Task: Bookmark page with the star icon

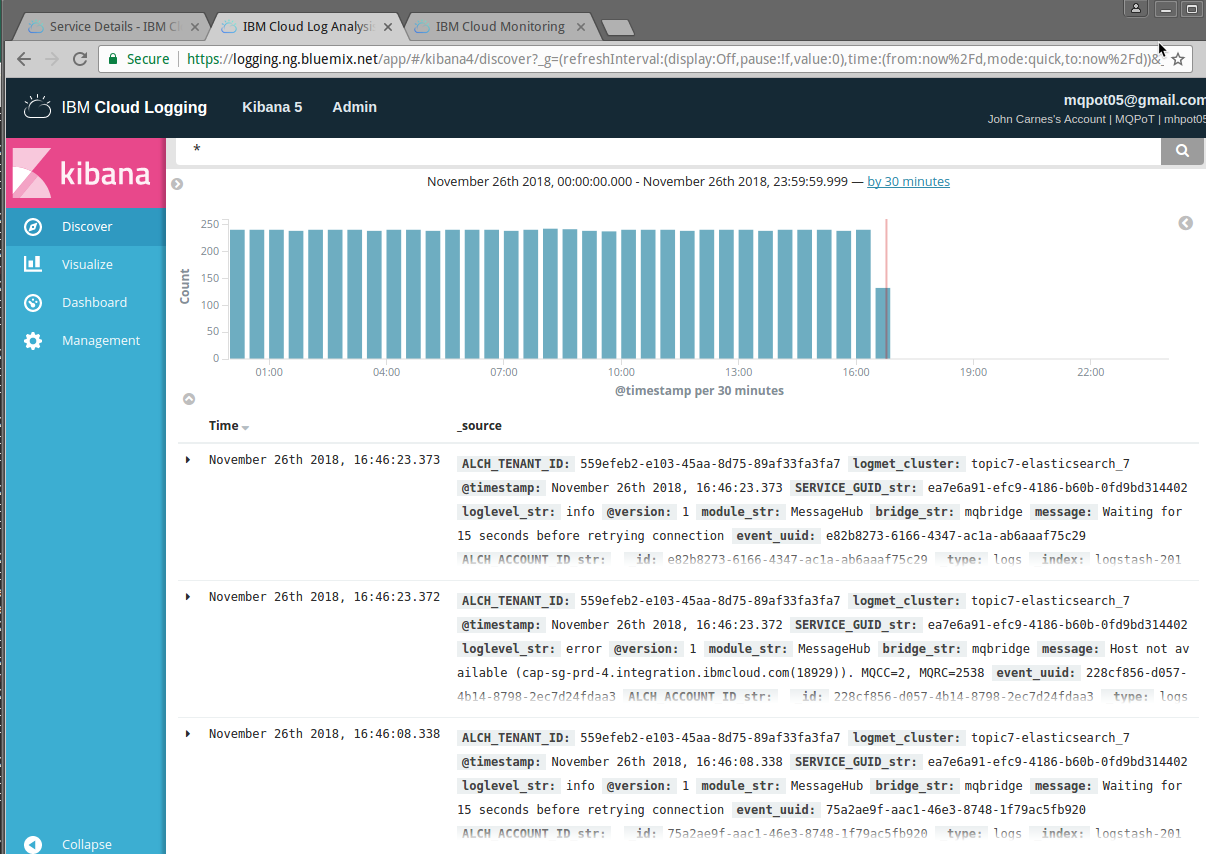Action: pos(1178,59)
